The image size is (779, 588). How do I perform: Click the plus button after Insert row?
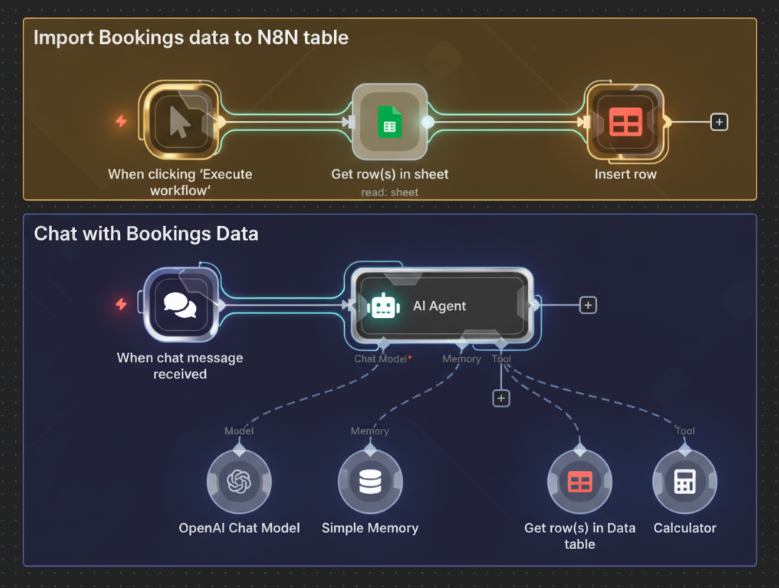tap(719, 122)
